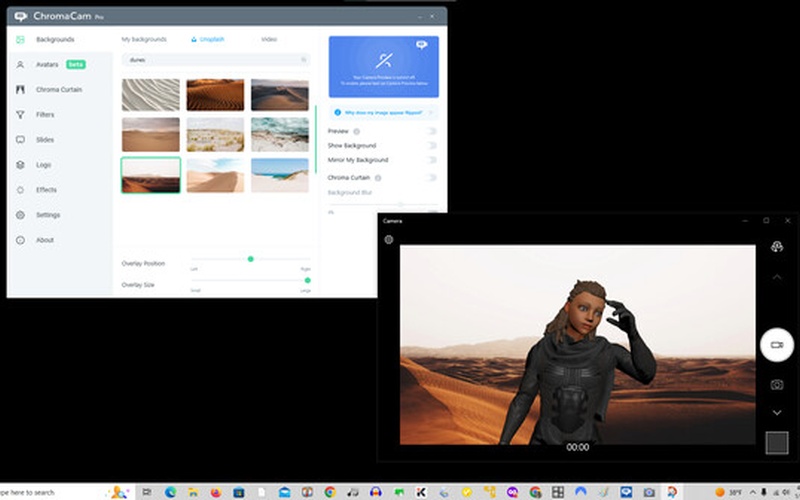Open ChromaCam Settings in the sidebar
The image size is (800, 500).
60,215
